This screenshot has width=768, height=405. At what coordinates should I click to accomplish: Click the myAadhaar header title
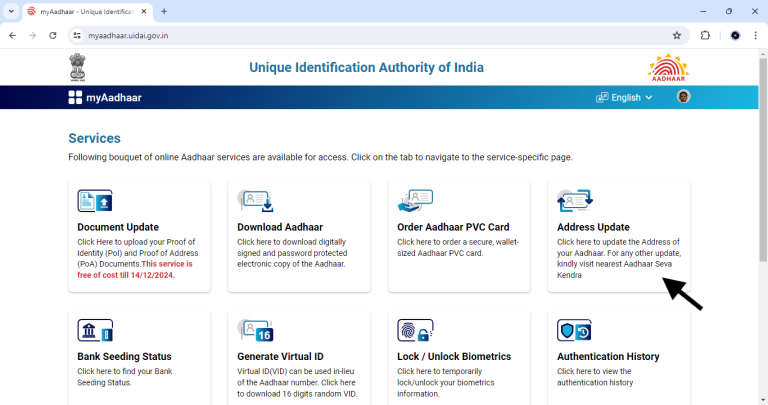tap(114, 97)
